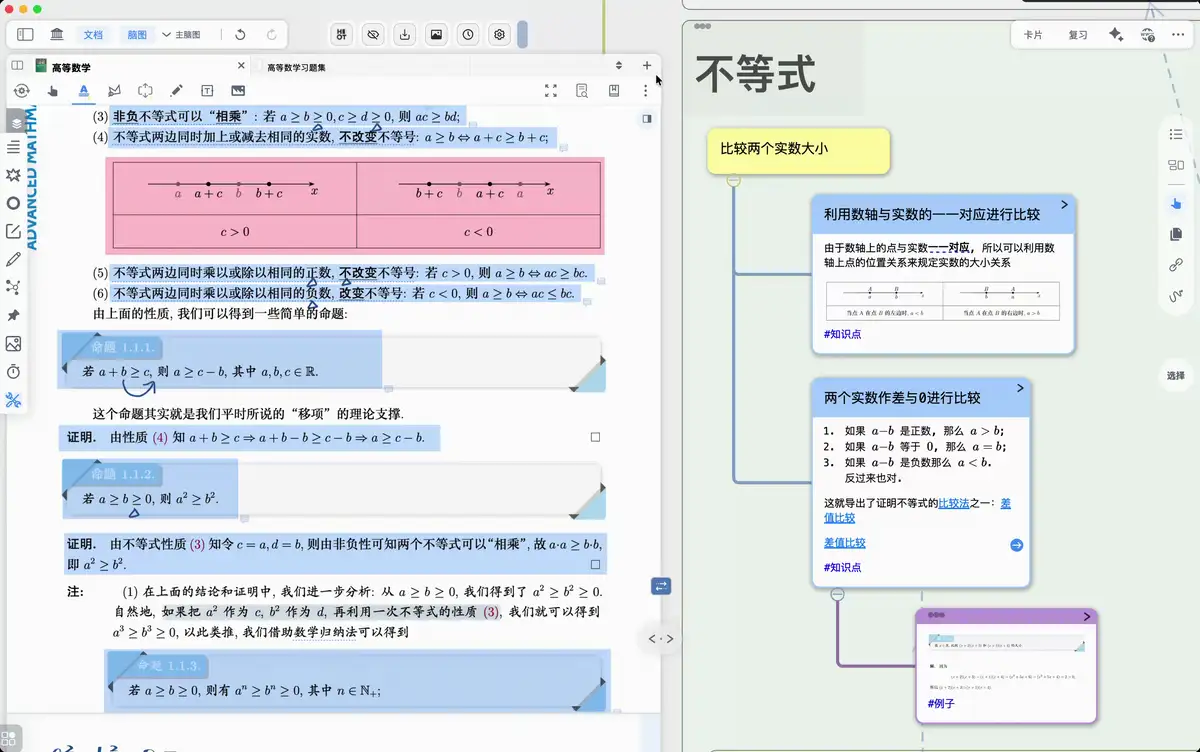Image resolution: width=1200 pixels, height=752 pixels.
Task: Enter document fullscreen mode
Action: click(x=550, y=91)
